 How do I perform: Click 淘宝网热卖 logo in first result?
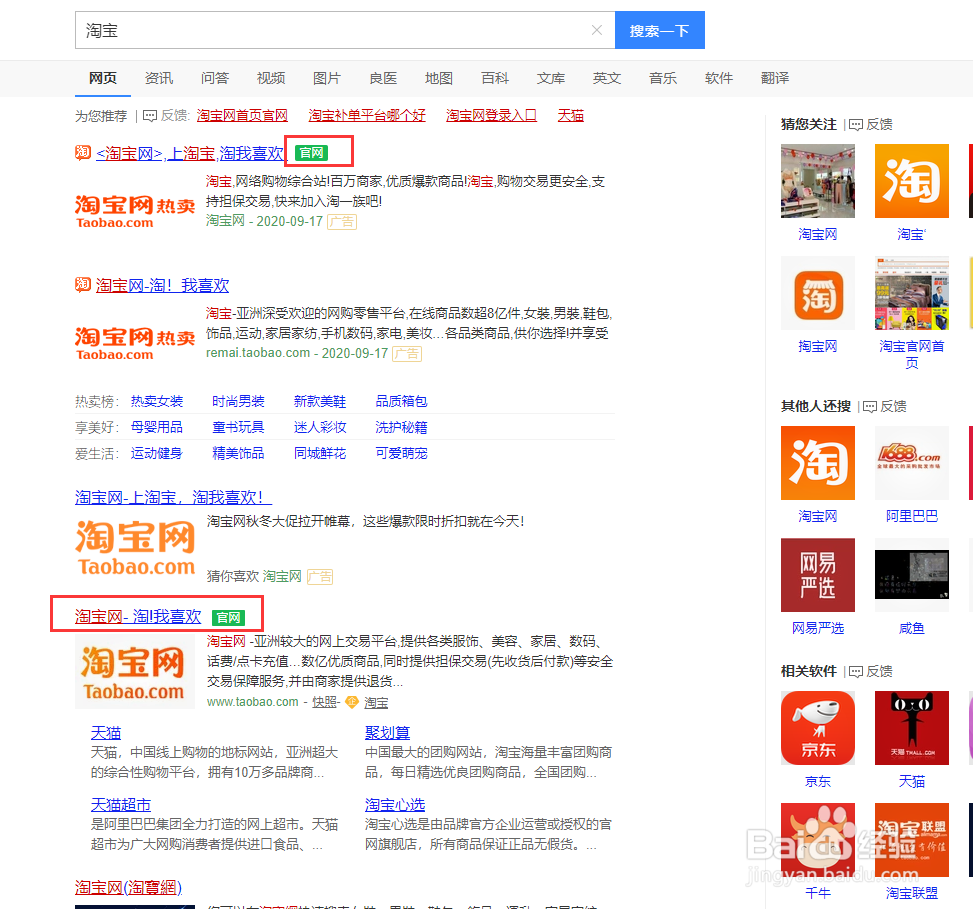coord(135,212)
